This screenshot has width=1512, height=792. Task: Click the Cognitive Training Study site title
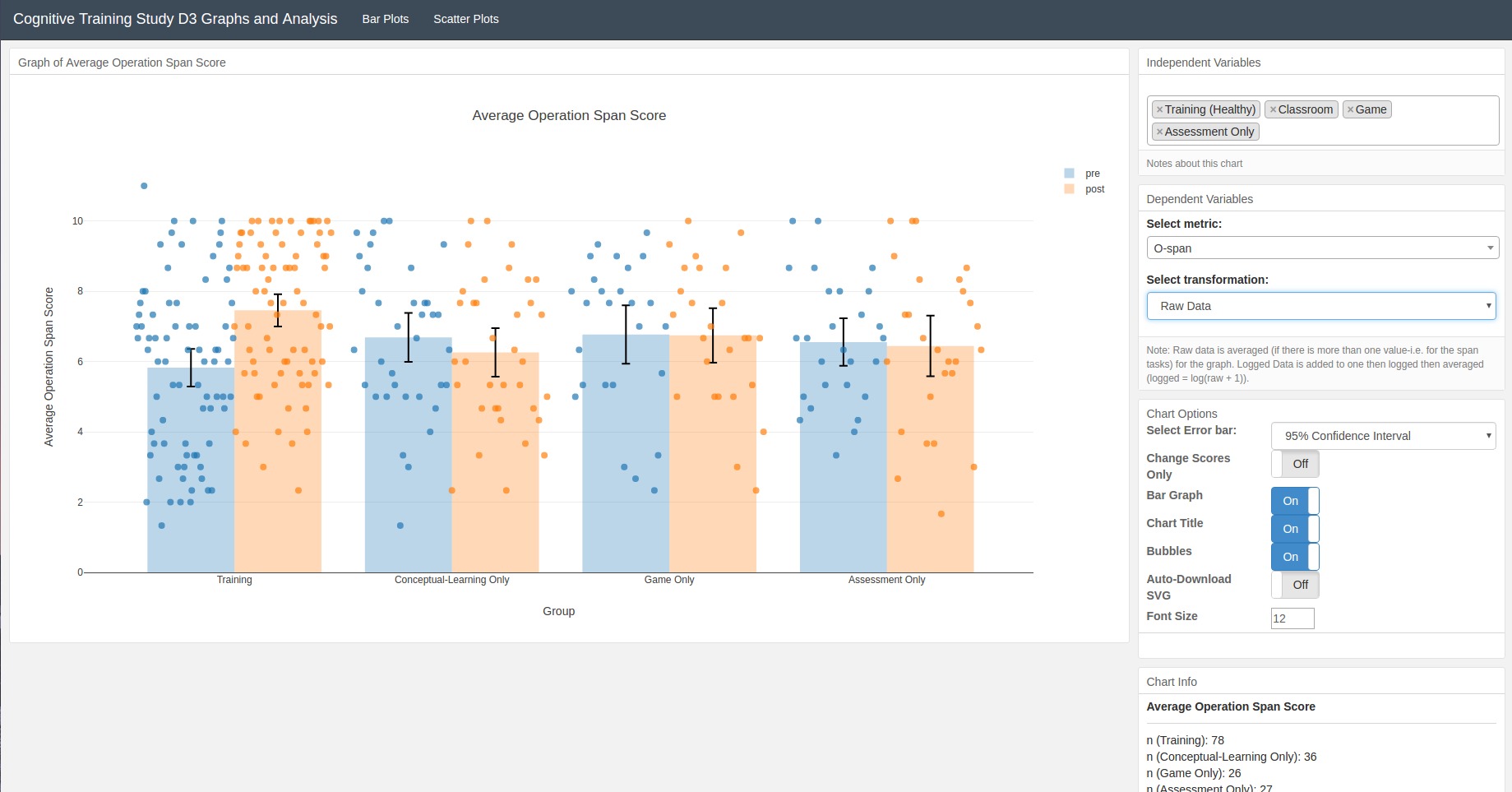click(175, 19)
